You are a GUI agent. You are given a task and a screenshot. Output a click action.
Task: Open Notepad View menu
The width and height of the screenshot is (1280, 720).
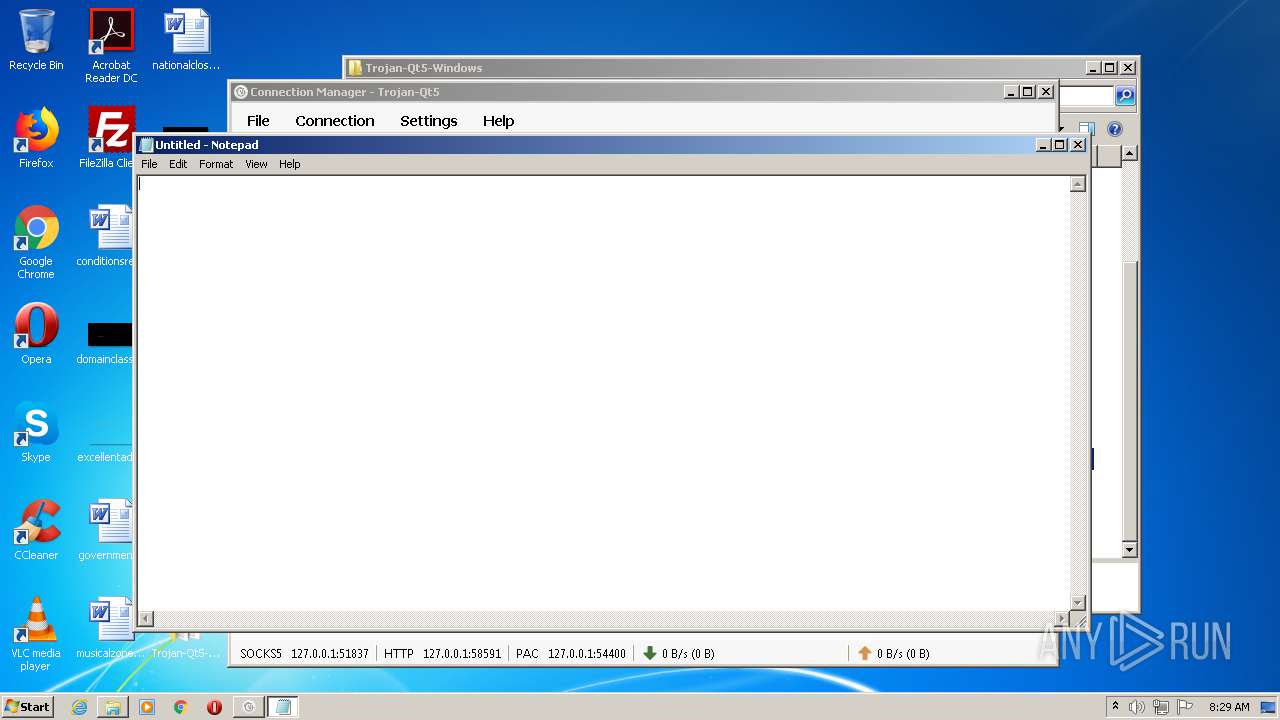click(256, 164)
